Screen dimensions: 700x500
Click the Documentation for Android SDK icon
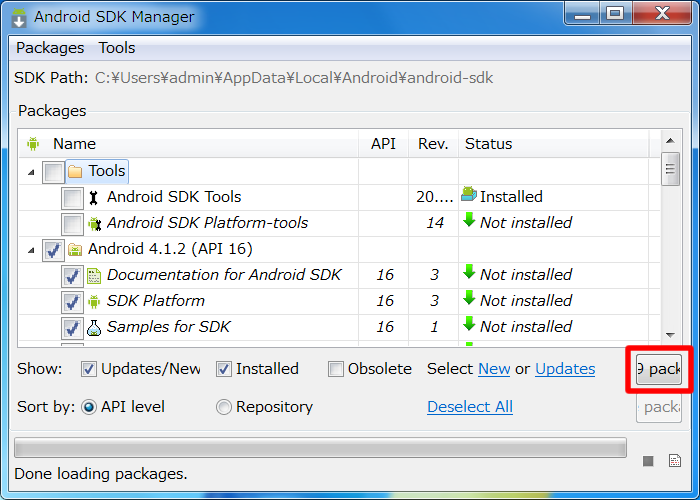(94, 276)
